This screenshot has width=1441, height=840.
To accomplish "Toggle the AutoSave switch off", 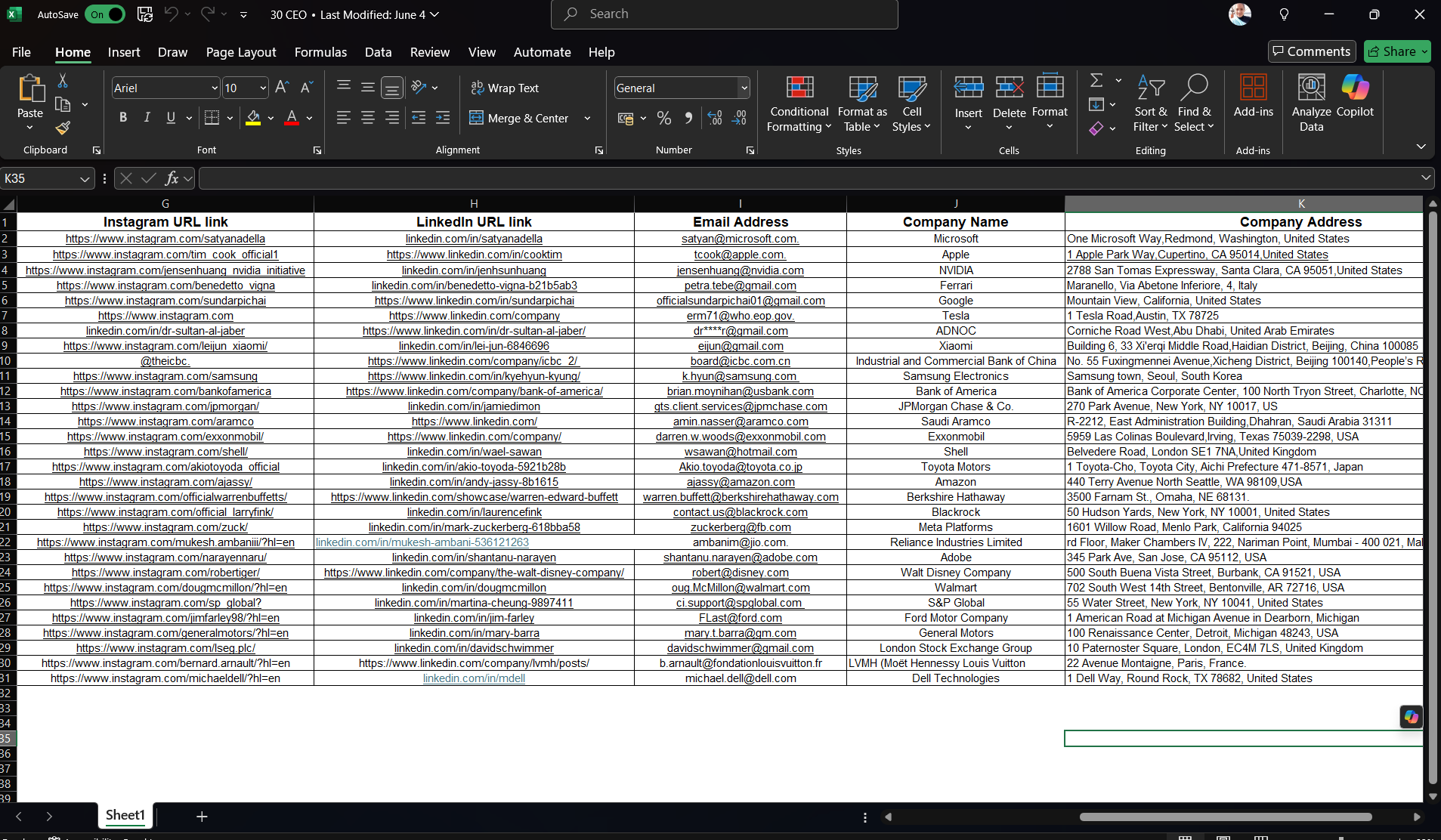I will tap(105, 14).
